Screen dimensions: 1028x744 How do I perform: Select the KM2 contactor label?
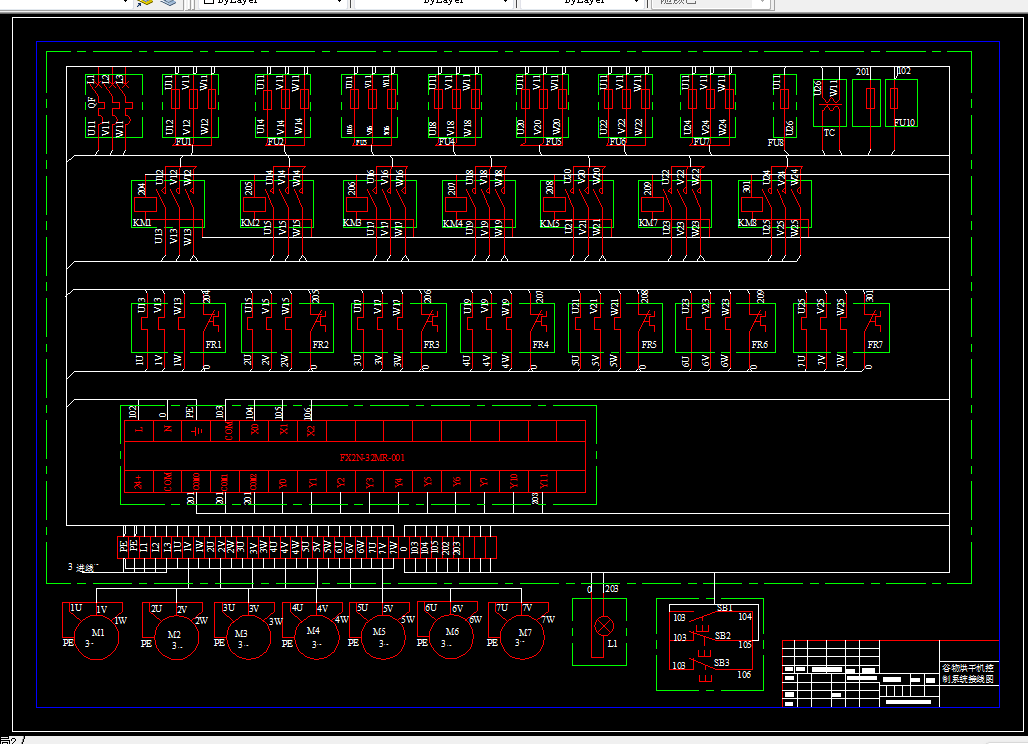250,223
